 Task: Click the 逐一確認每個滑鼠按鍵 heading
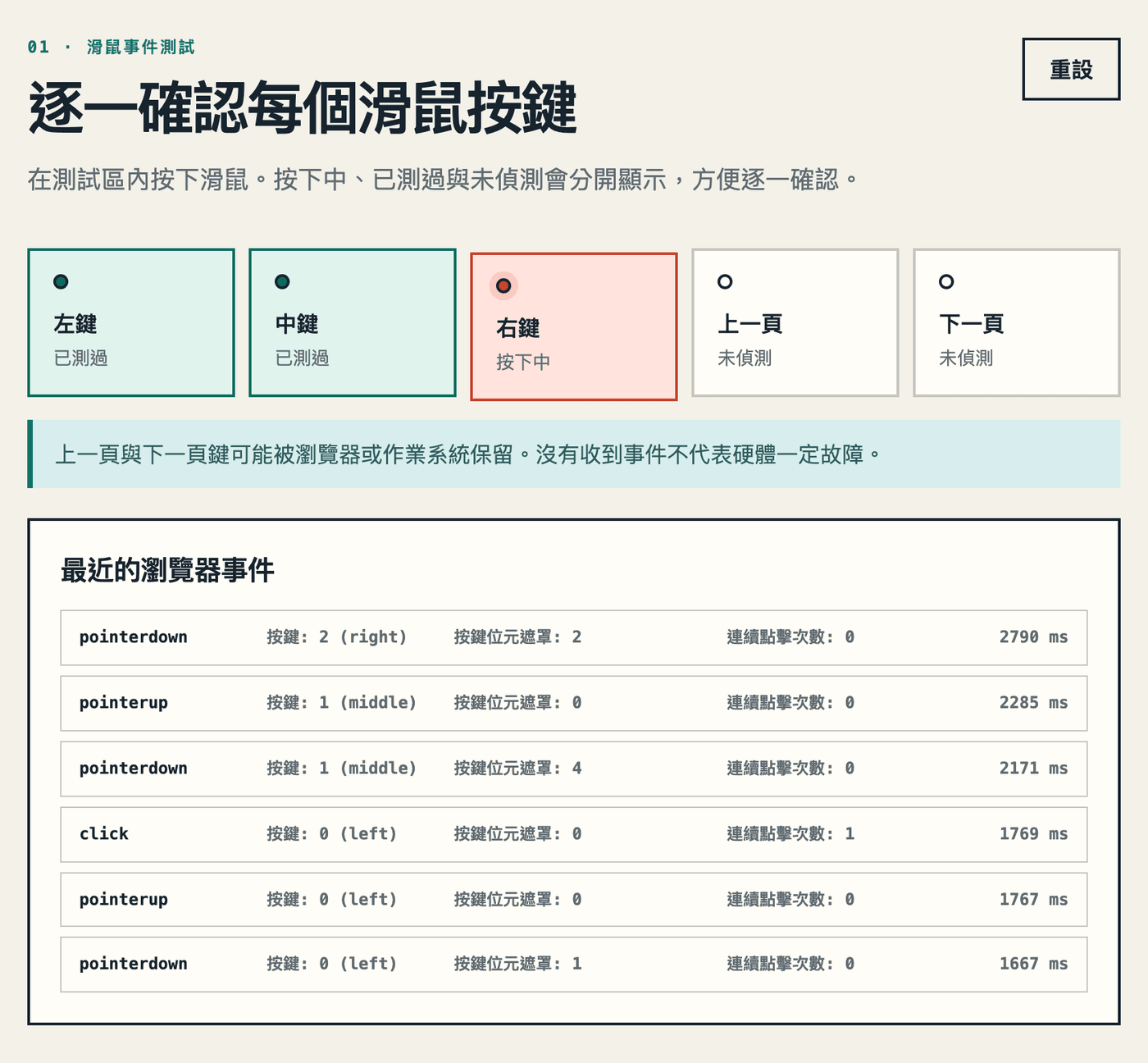303,107
